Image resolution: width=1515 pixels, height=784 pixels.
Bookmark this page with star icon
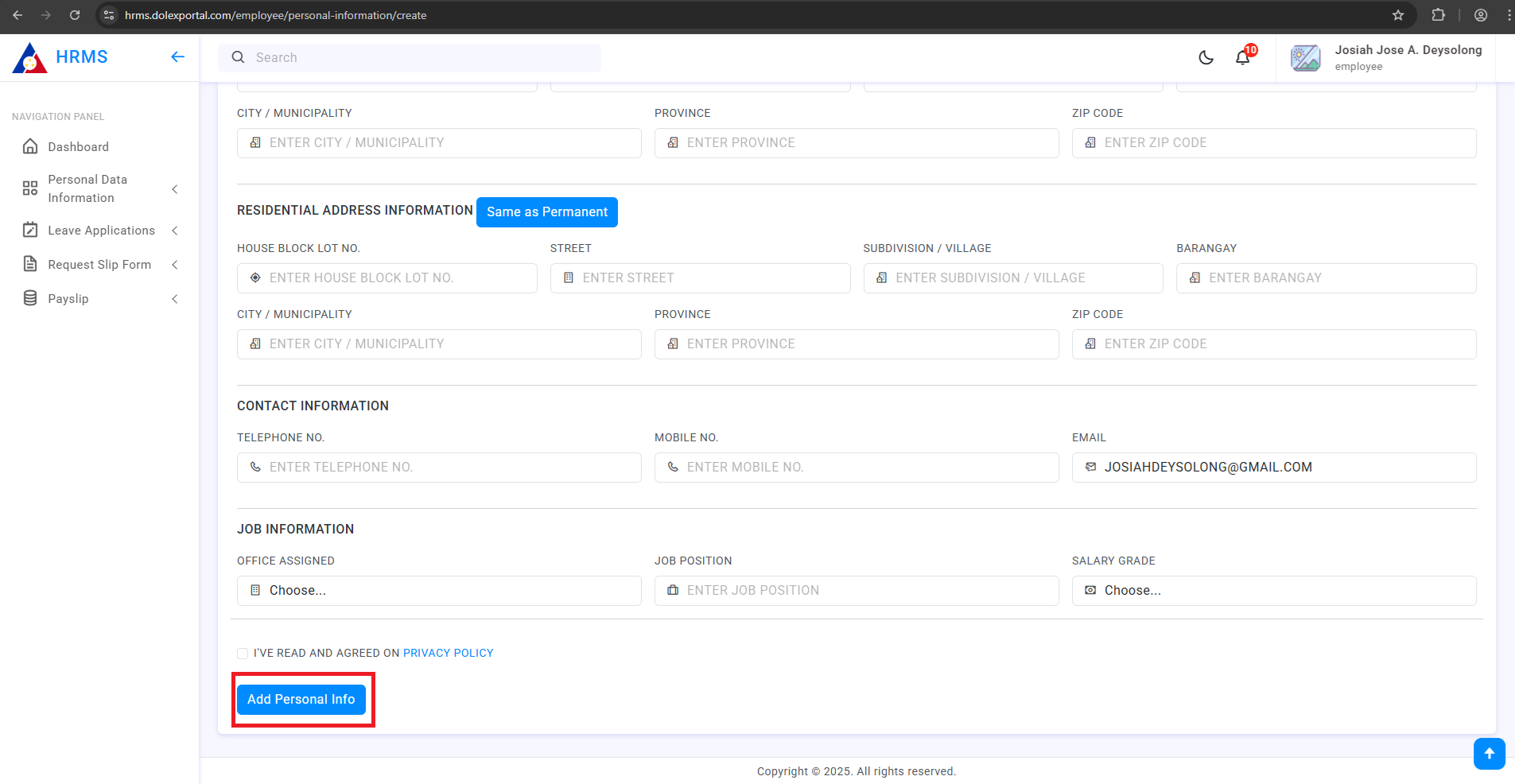[1398, 15]
